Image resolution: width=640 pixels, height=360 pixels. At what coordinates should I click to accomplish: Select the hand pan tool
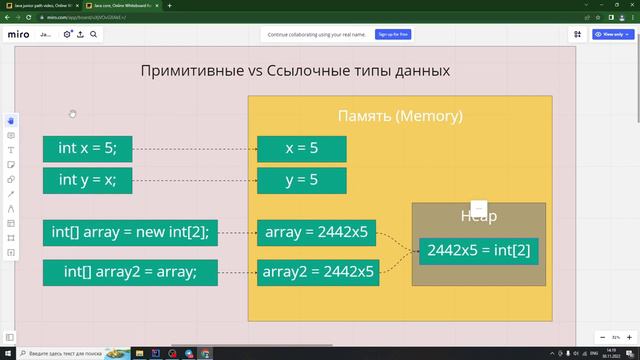point(11,121)
